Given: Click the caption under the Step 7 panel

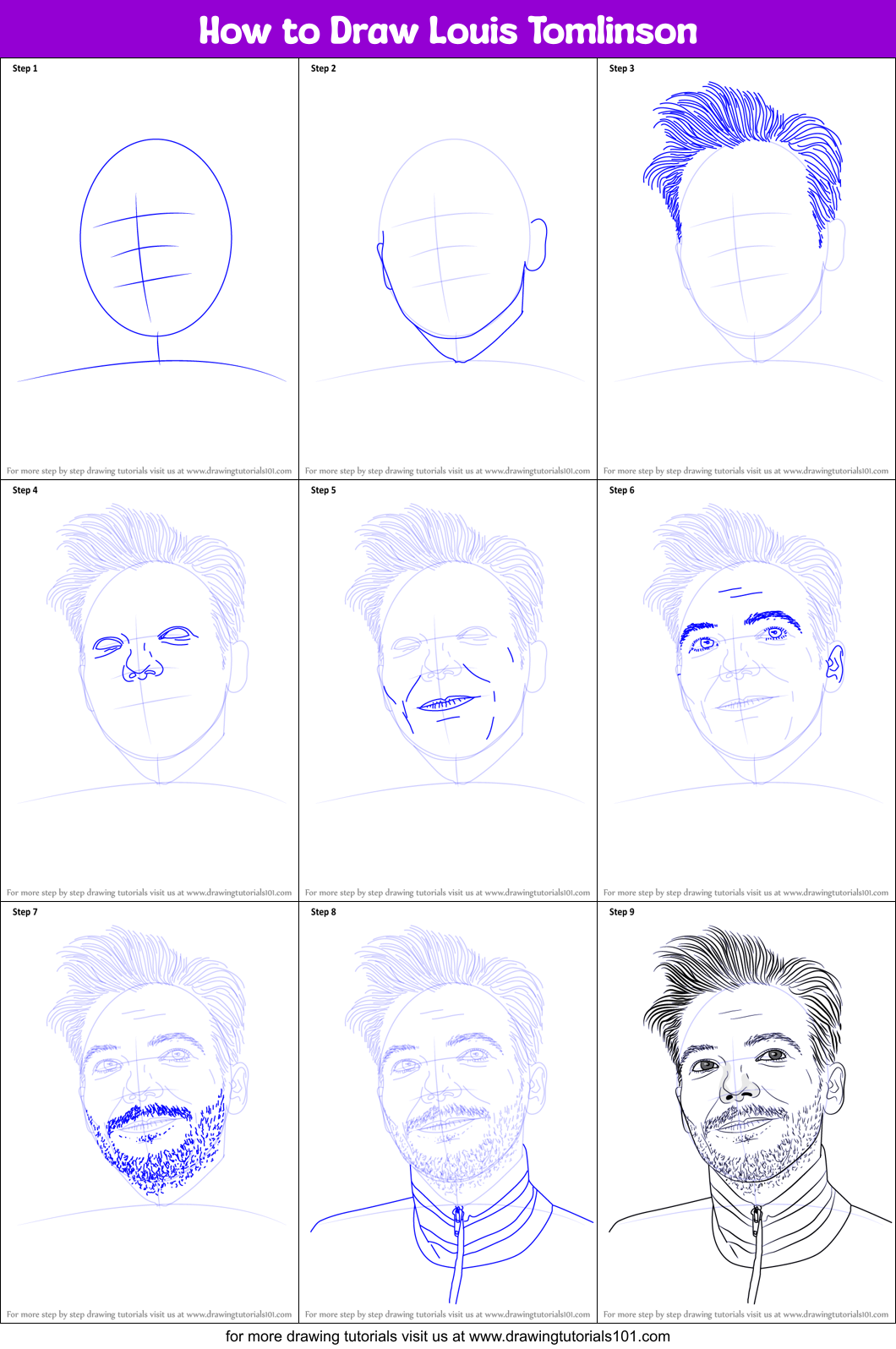Looking at the screenshot, I should coord(150,1314).
